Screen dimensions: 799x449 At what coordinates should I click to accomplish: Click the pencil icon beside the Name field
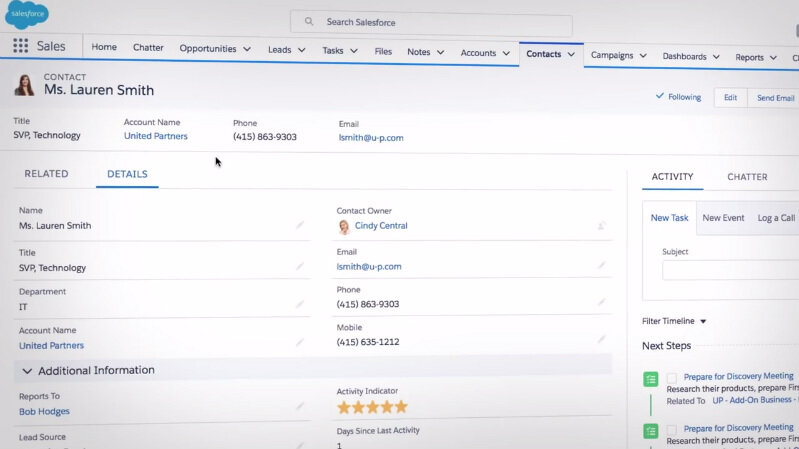pyautogui.click(x=299, y=226)
